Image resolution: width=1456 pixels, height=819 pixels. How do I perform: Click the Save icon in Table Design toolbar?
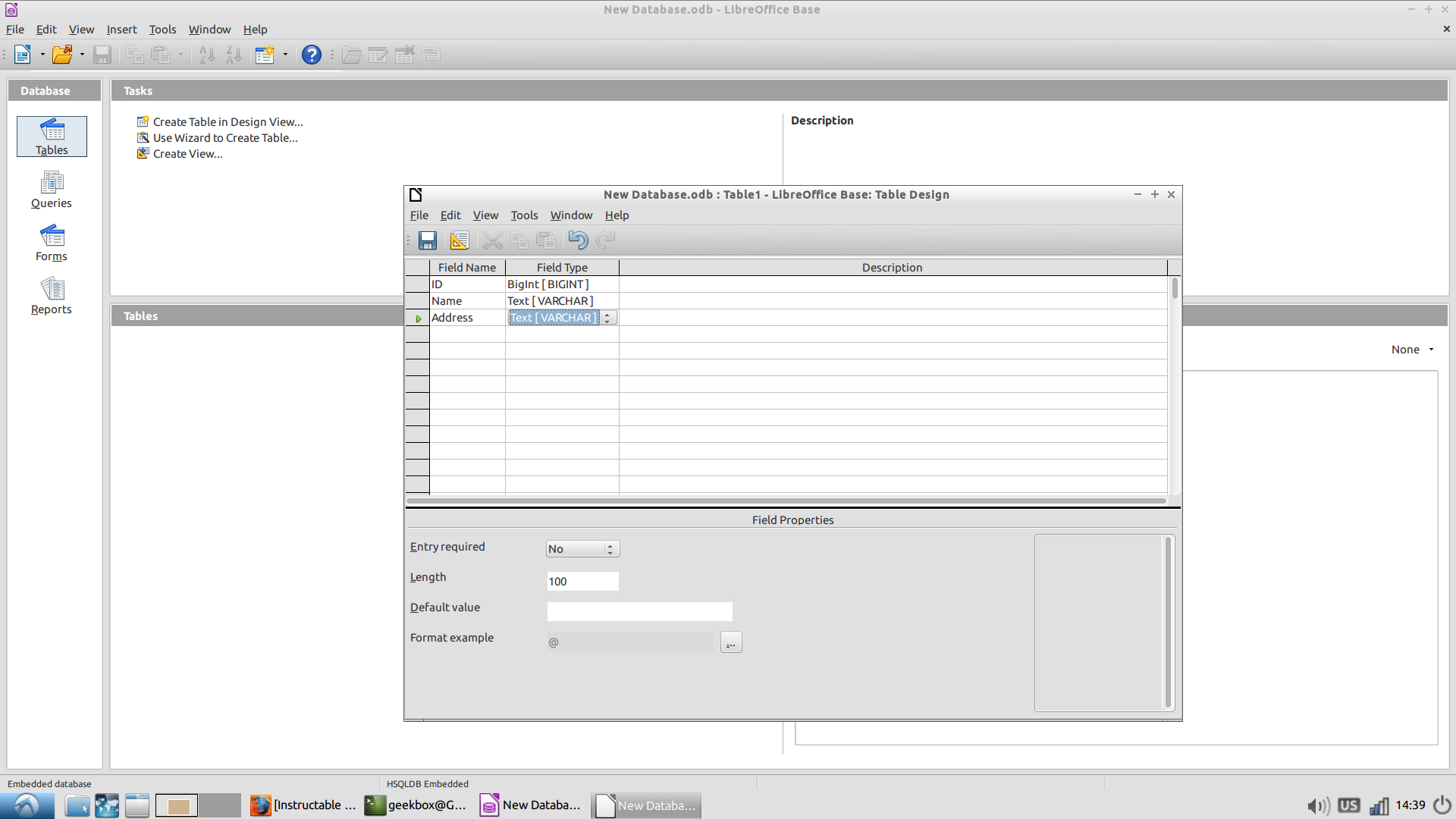point(428,241)
